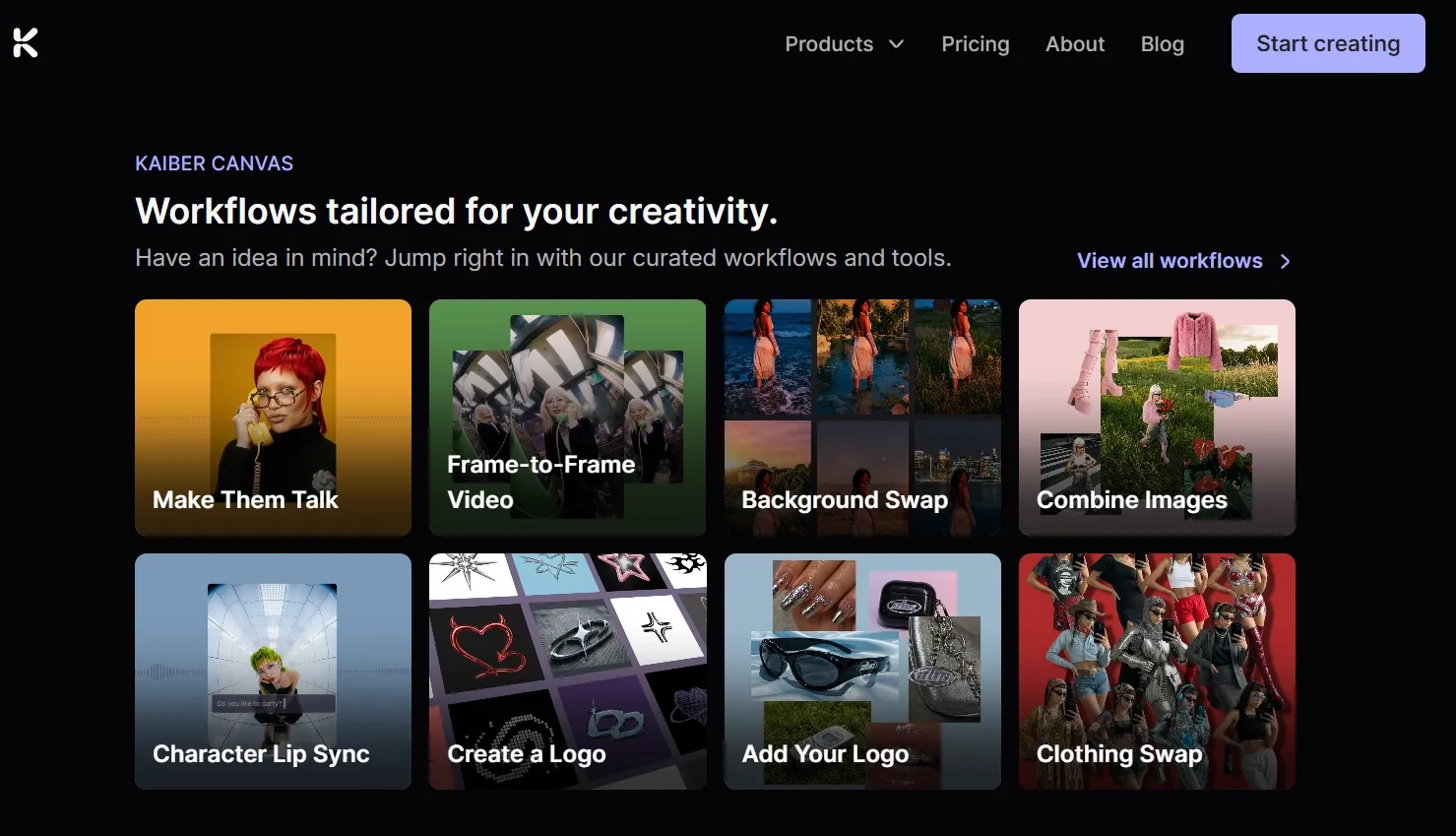This screenshot has height=836, width=1456.
Task: Open the Make Them Talk workflow
Action: [273, 418]
